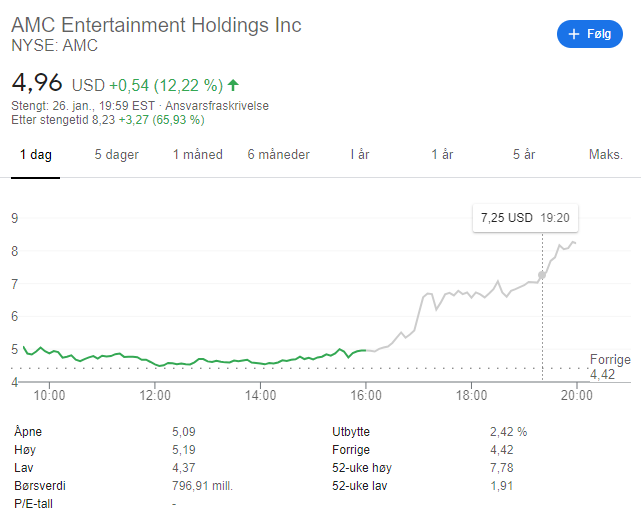Click the Forrige 4,42 chart label

[x=610, y=367]
